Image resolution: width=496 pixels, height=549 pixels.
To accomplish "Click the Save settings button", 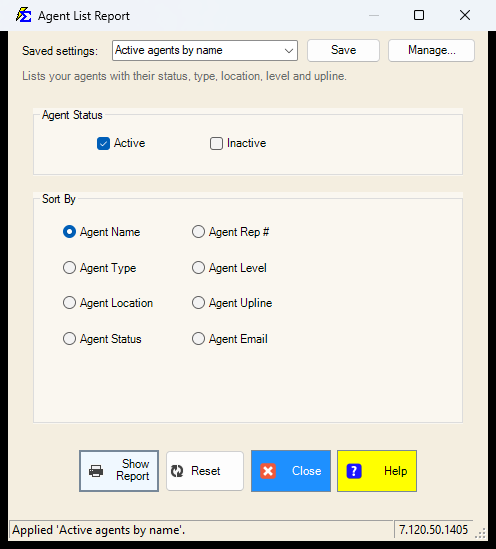I will 343,50.
